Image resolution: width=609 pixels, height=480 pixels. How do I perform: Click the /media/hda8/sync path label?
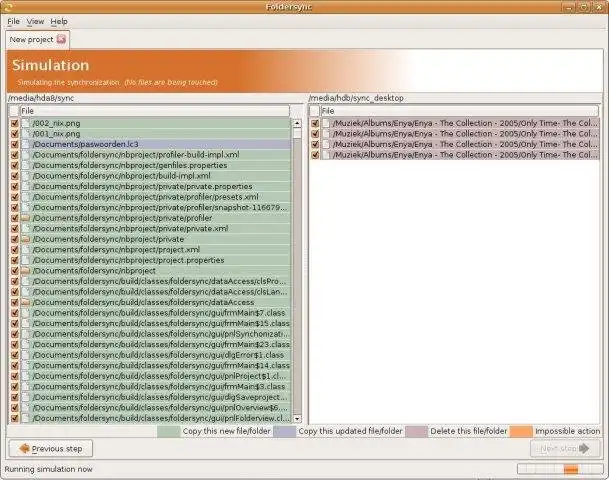tap(41, 98)
